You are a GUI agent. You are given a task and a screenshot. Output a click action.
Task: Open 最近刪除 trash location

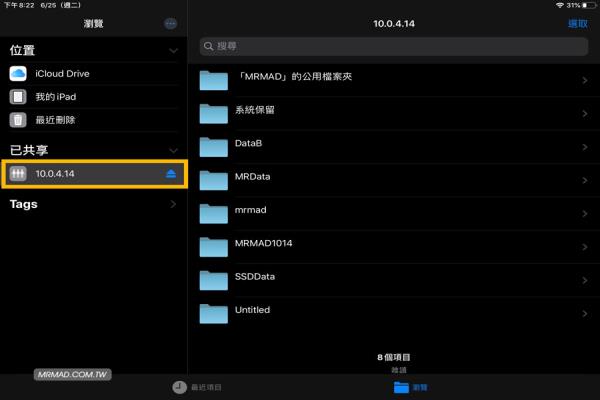56,120
